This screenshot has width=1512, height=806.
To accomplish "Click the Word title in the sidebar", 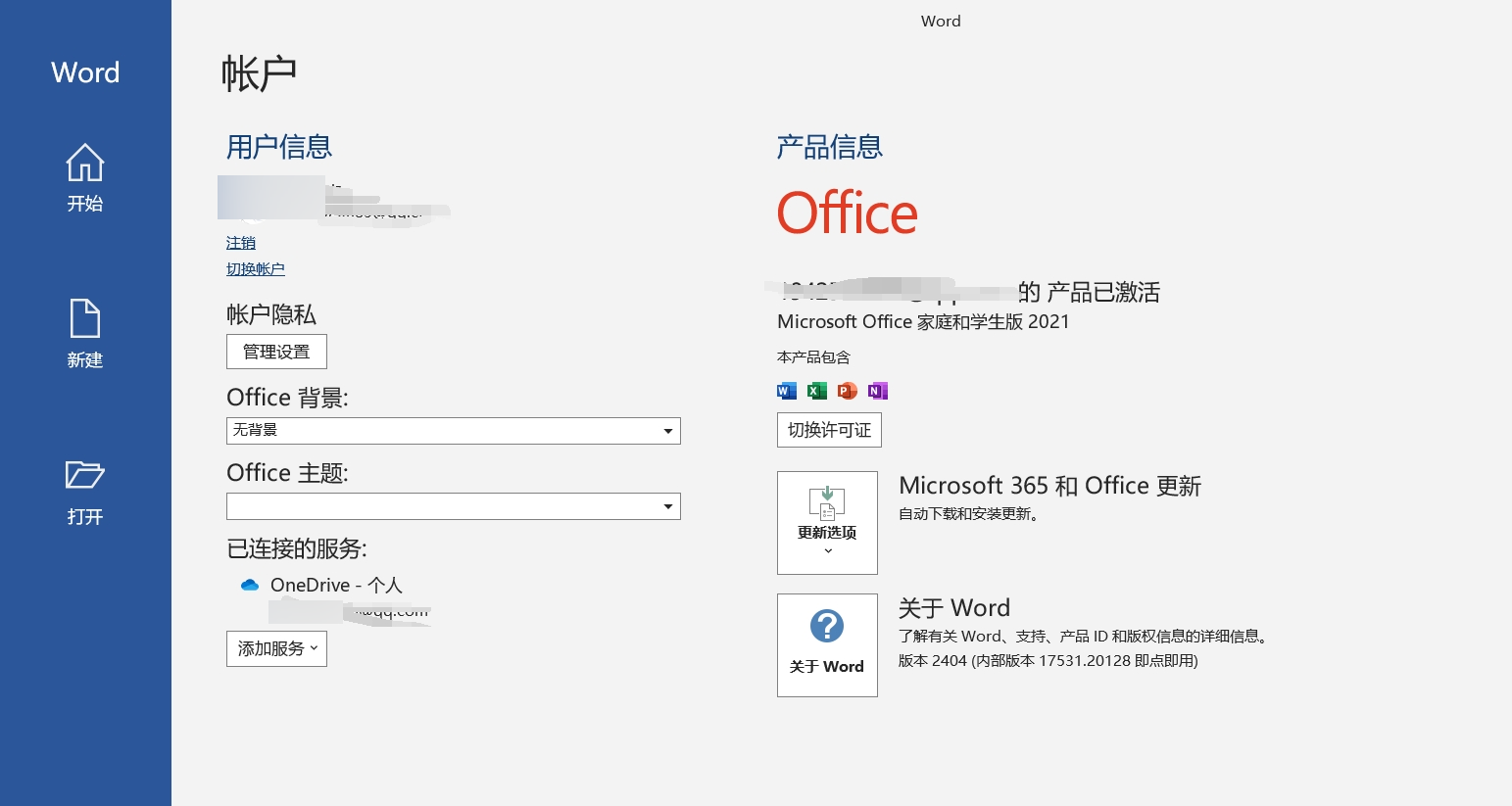I will pos(85,72).
